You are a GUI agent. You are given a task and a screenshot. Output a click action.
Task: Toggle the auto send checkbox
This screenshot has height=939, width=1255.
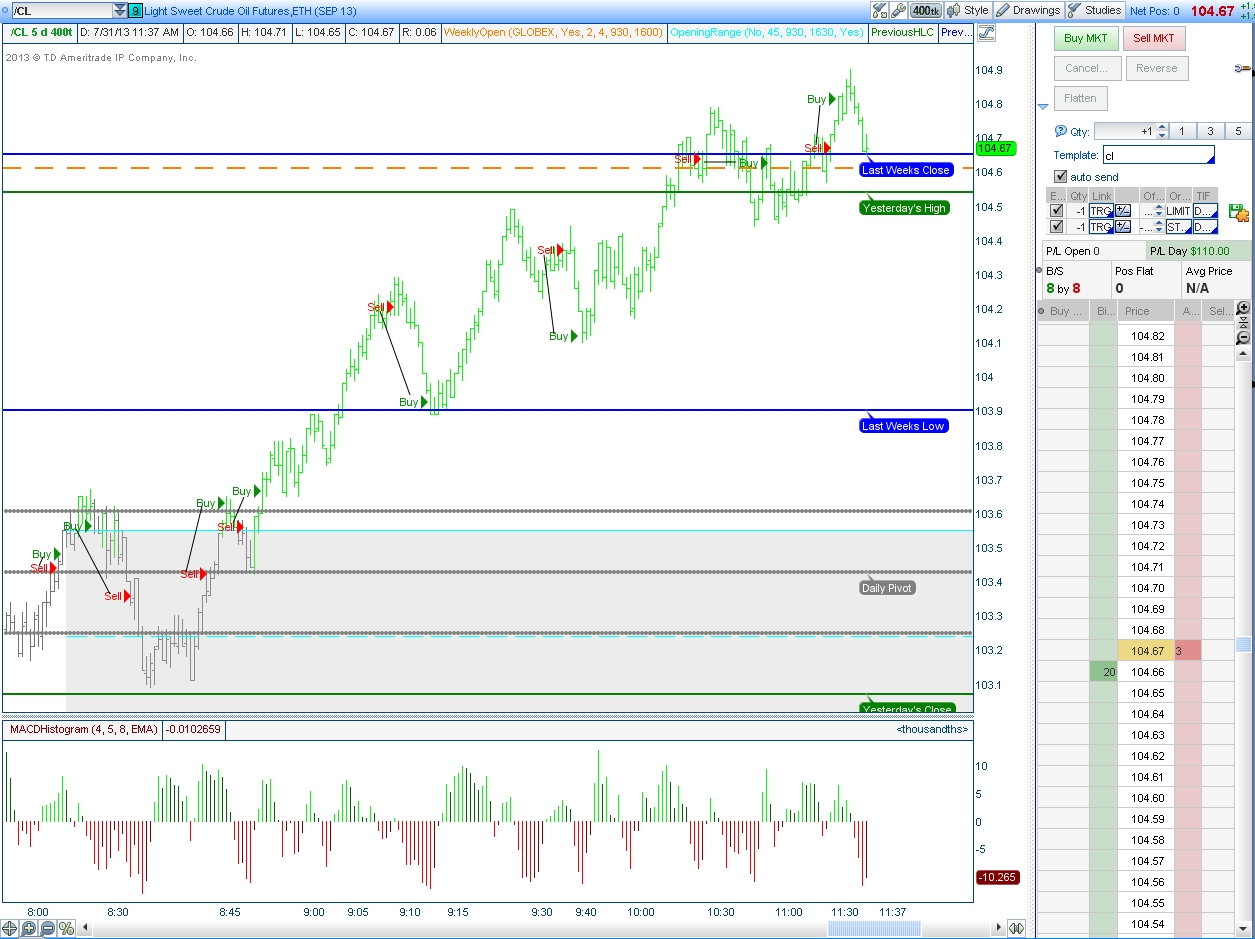(x=1061, y=177)
